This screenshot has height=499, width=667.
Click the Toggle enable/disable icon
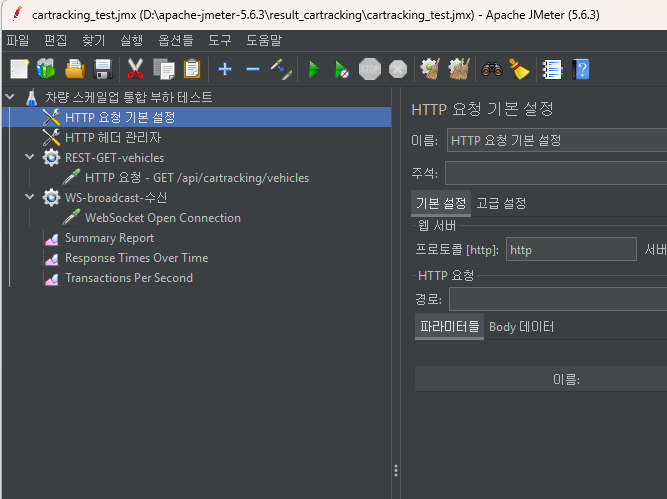[x=281, y=69]
